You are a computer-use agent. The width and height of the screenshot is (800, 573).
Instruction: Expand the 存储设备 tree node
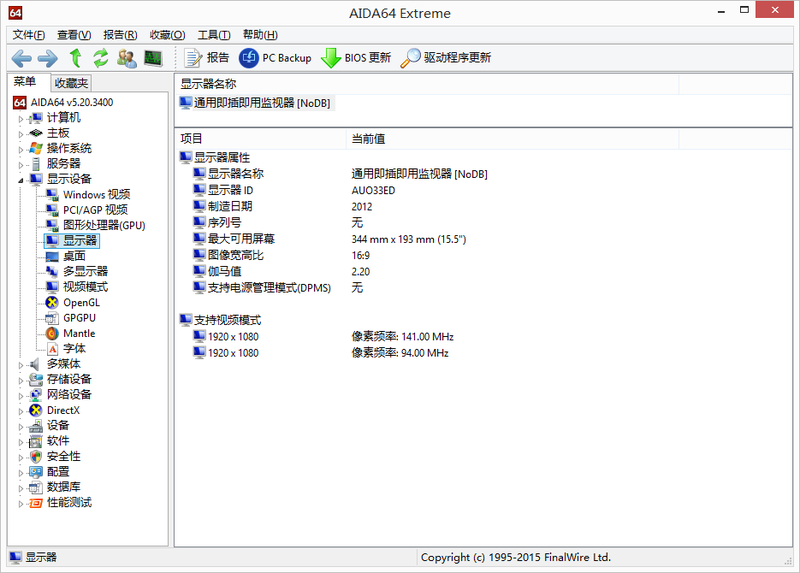coord(21,380)
